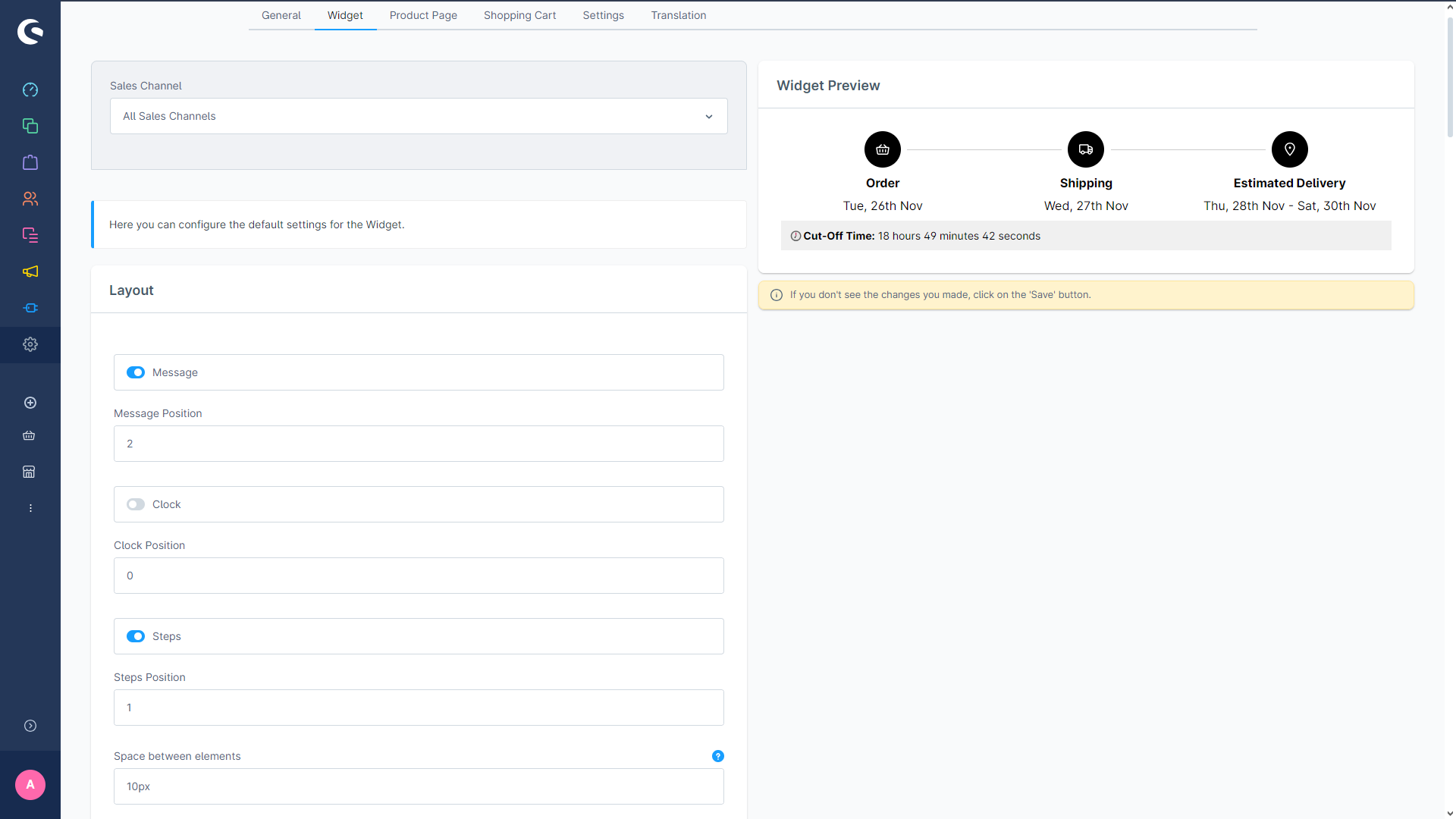Open the basket sales channel icon

(x=29, y=435)
